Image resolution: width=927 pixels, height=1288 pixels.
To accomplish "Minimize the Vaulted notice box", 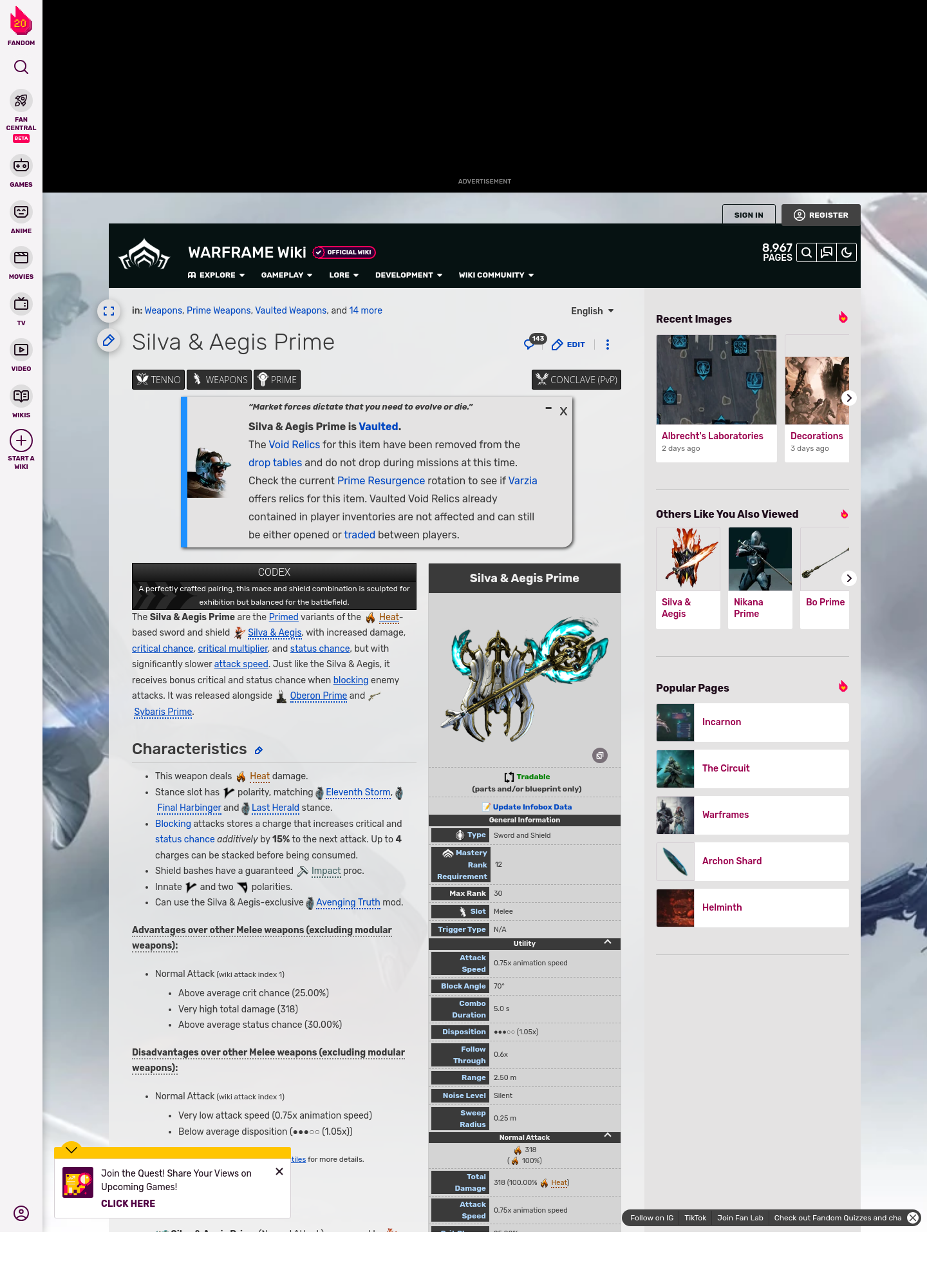I will (548, 408).
